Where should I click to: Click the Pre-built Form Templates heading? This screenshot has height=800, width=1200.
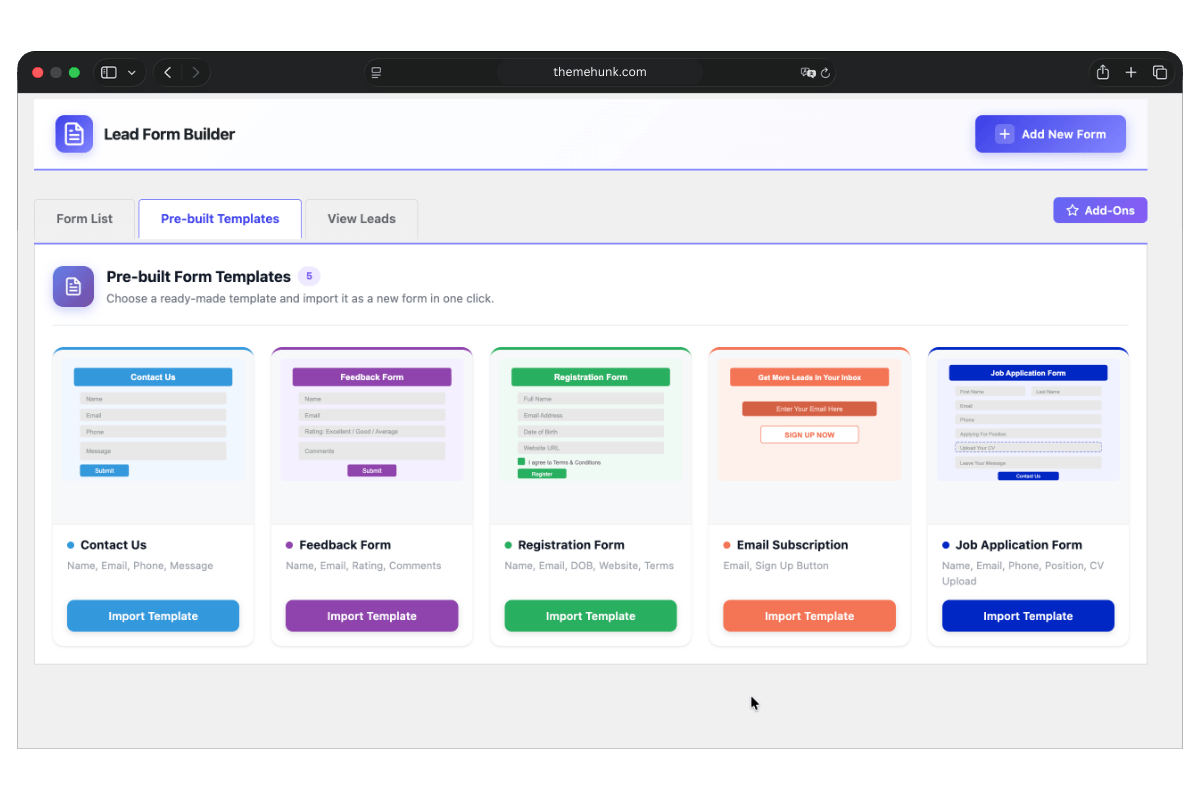199,277
